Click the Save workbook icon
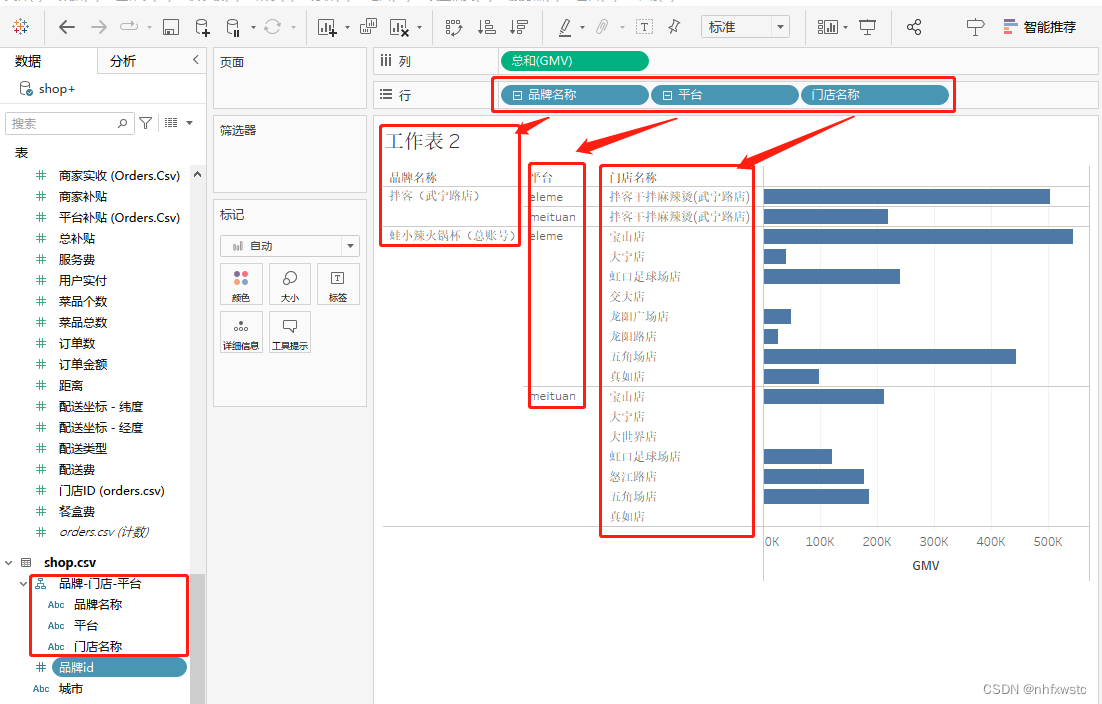 click(x=171, y=27)
